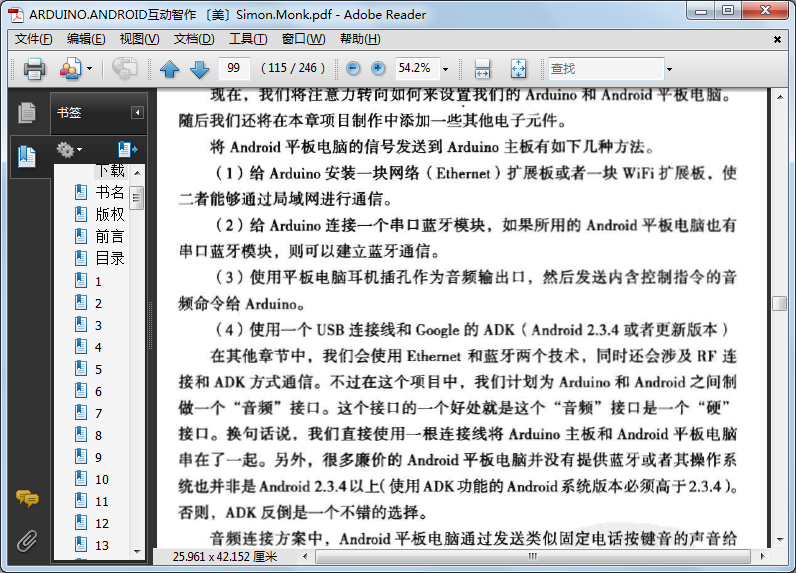Screen dimensions: 796x573
Task: Select bookmark chapter 12
Action: pyautogui.click(x=102, y=524)
